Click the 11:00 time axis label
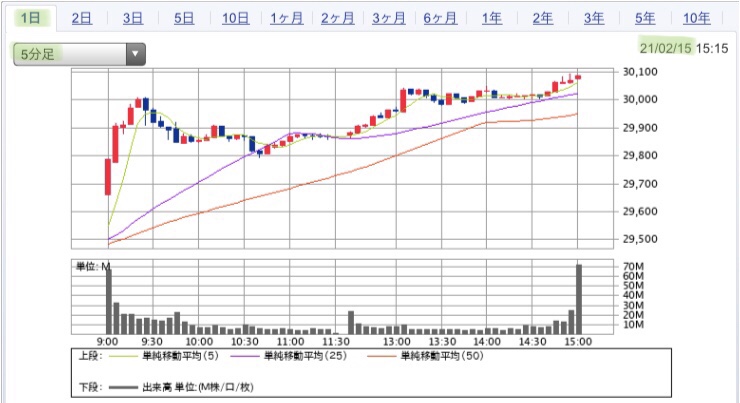The width and height of the screenshot is (740, 403). [x=290, y=342]
